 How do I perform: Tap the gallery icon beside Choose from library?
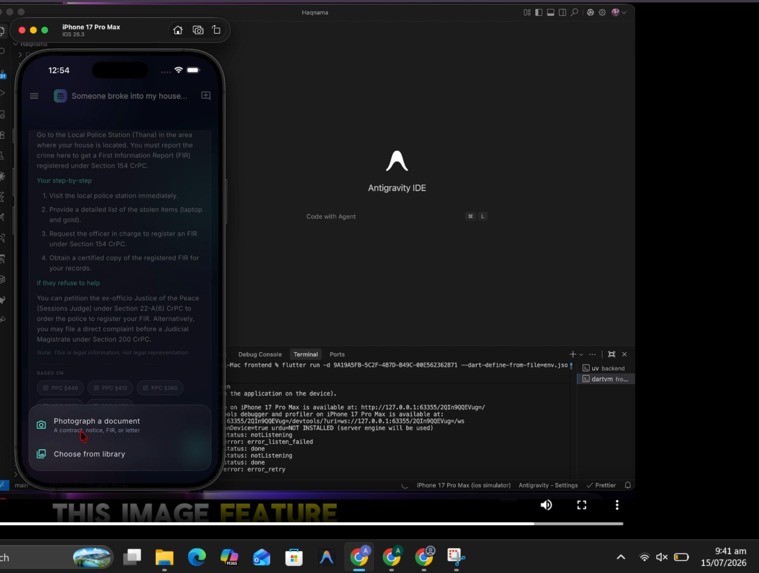tap(42, 454)
